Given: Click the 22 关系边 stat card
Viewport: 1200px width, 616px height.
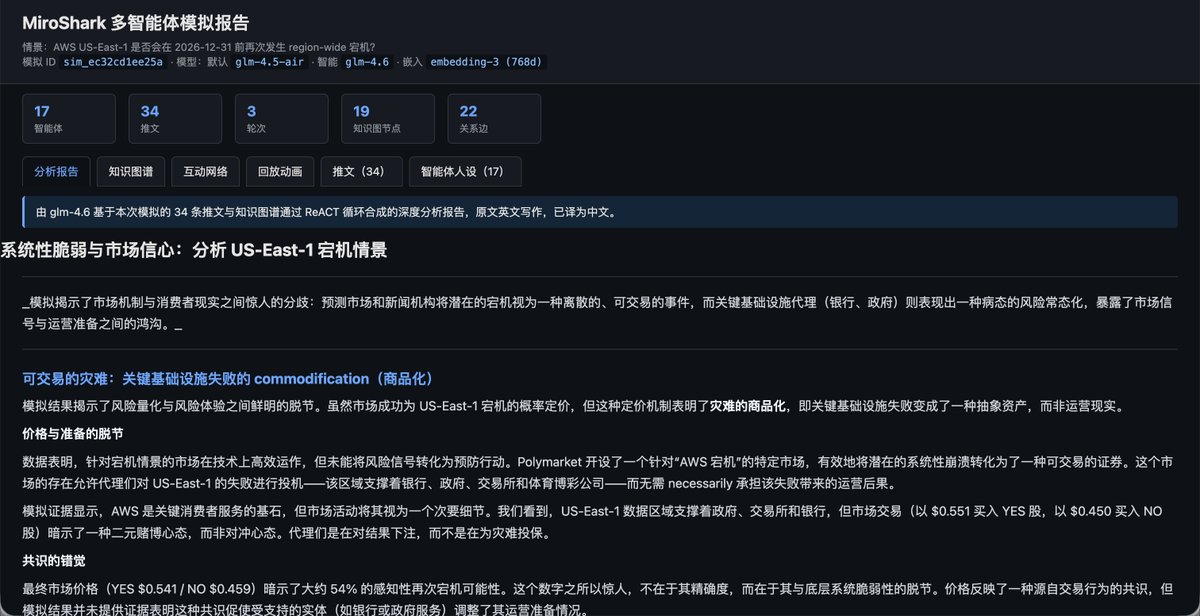Looking at the screenshot, I should 494,119.
